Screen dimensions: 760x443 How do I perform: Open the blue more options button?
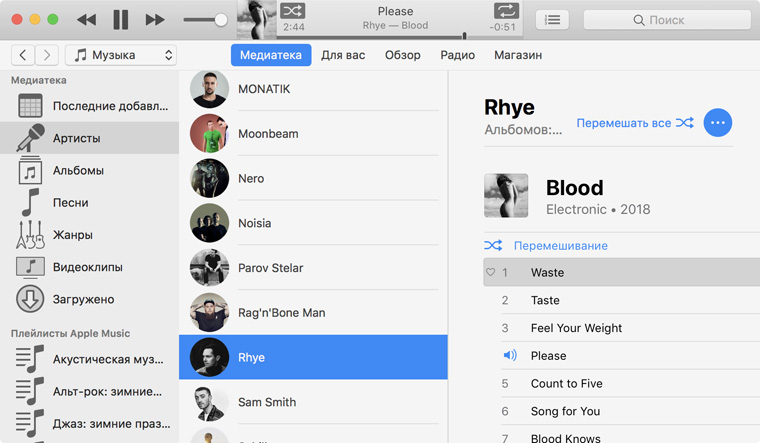click(x=718, y=123)
